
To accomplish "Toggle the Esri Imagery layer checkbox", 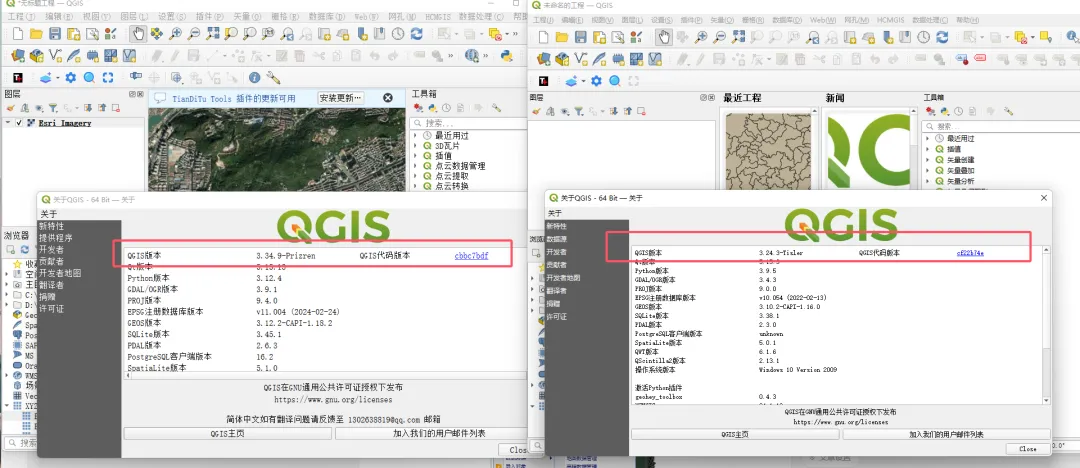I will [19, 123].
